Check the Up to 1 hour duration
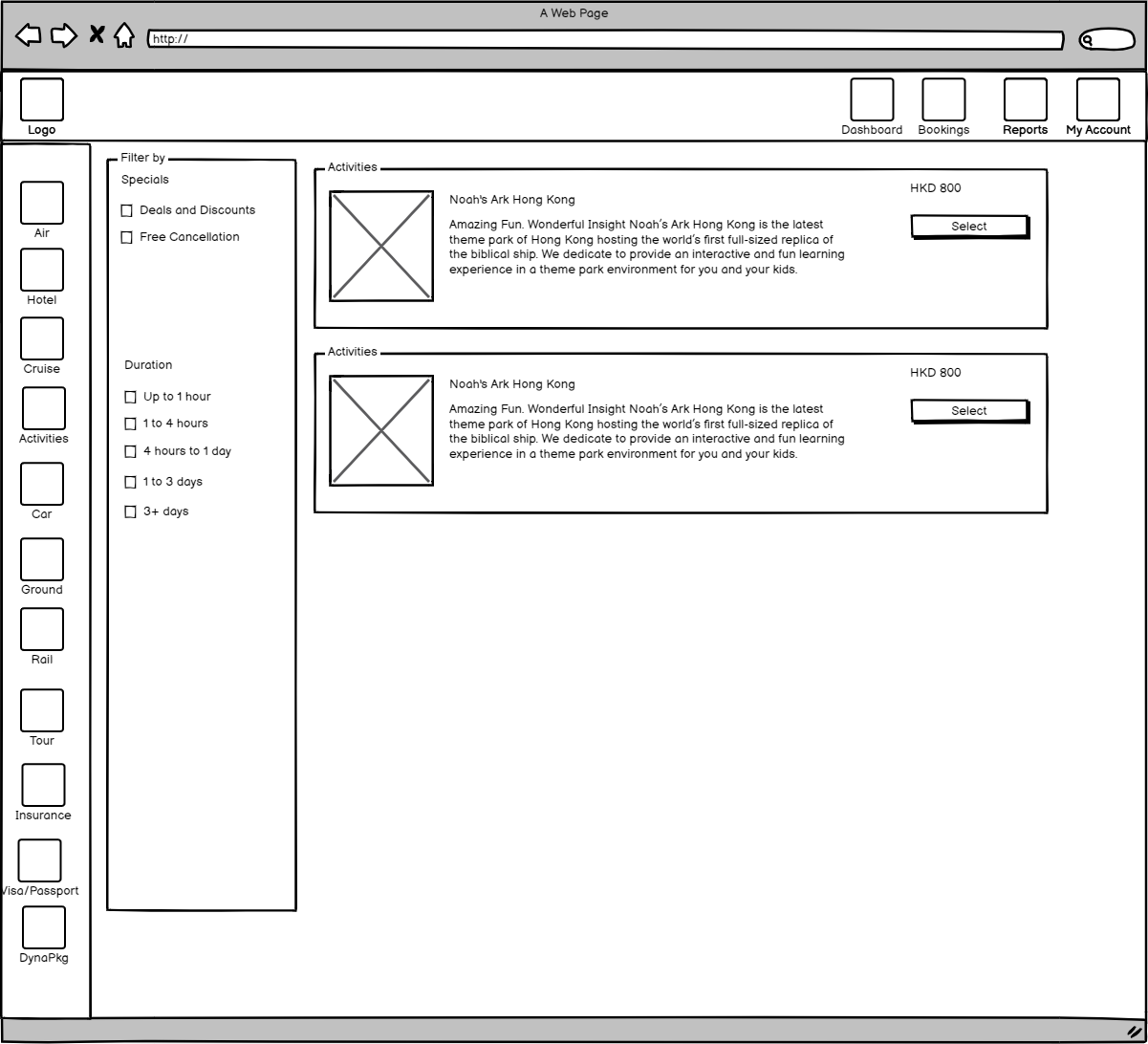 131,397
